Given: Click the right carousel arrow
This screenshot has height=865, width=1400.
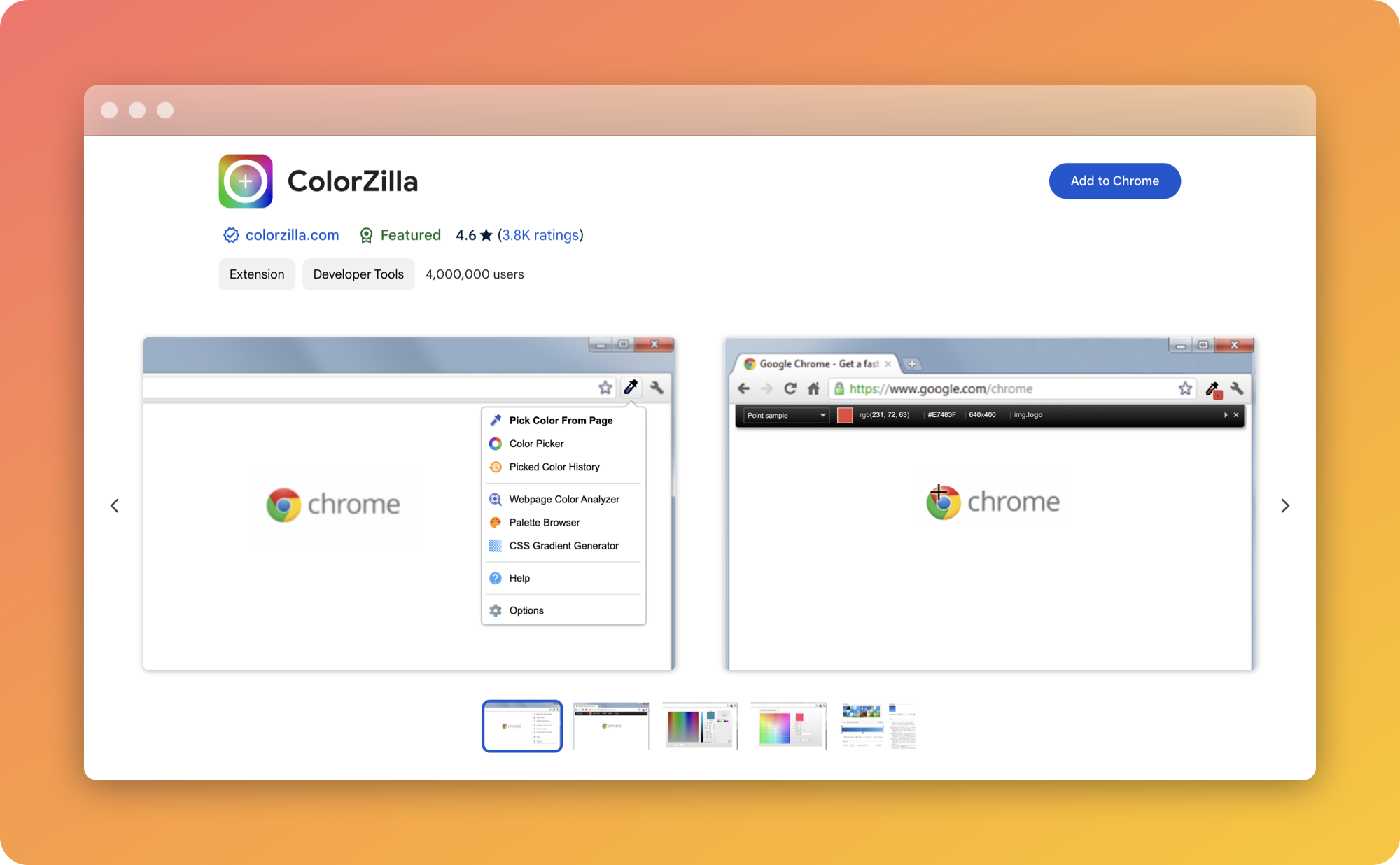Looking at the screenshot, I should (1285, 505).
